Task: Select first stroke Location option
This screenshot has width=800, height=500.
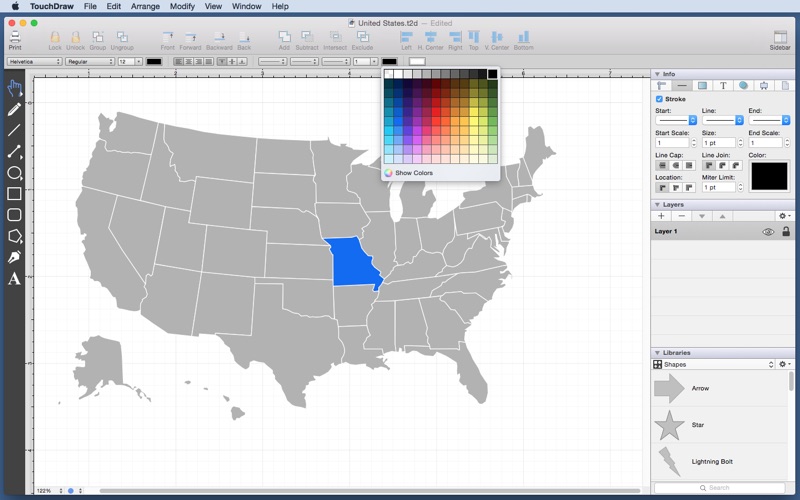Action: tap(662, 188)
